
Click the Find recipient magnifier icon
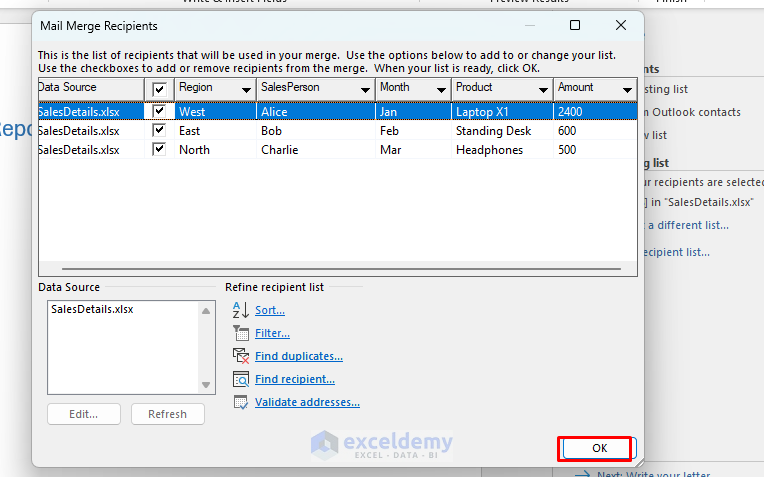241,379
